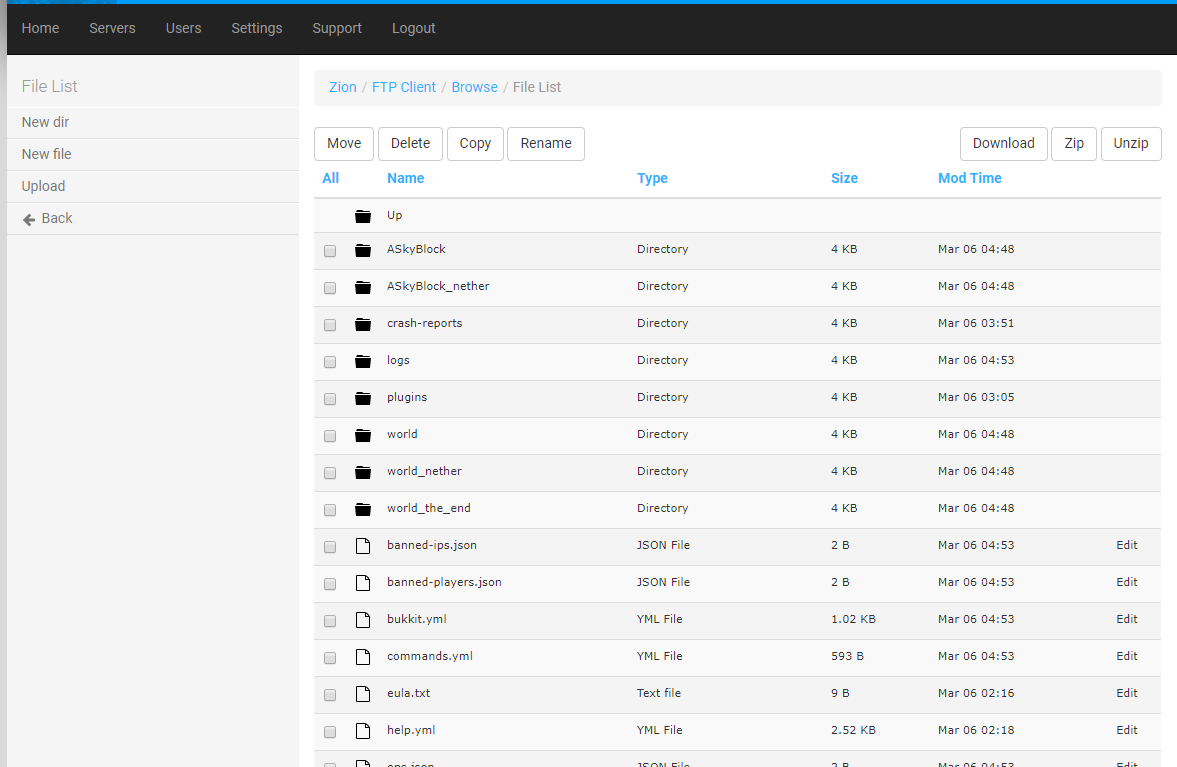Screen dimensions: 1177x767
Task: Click the folder icon next to Up
Action: tap(363, 216)
